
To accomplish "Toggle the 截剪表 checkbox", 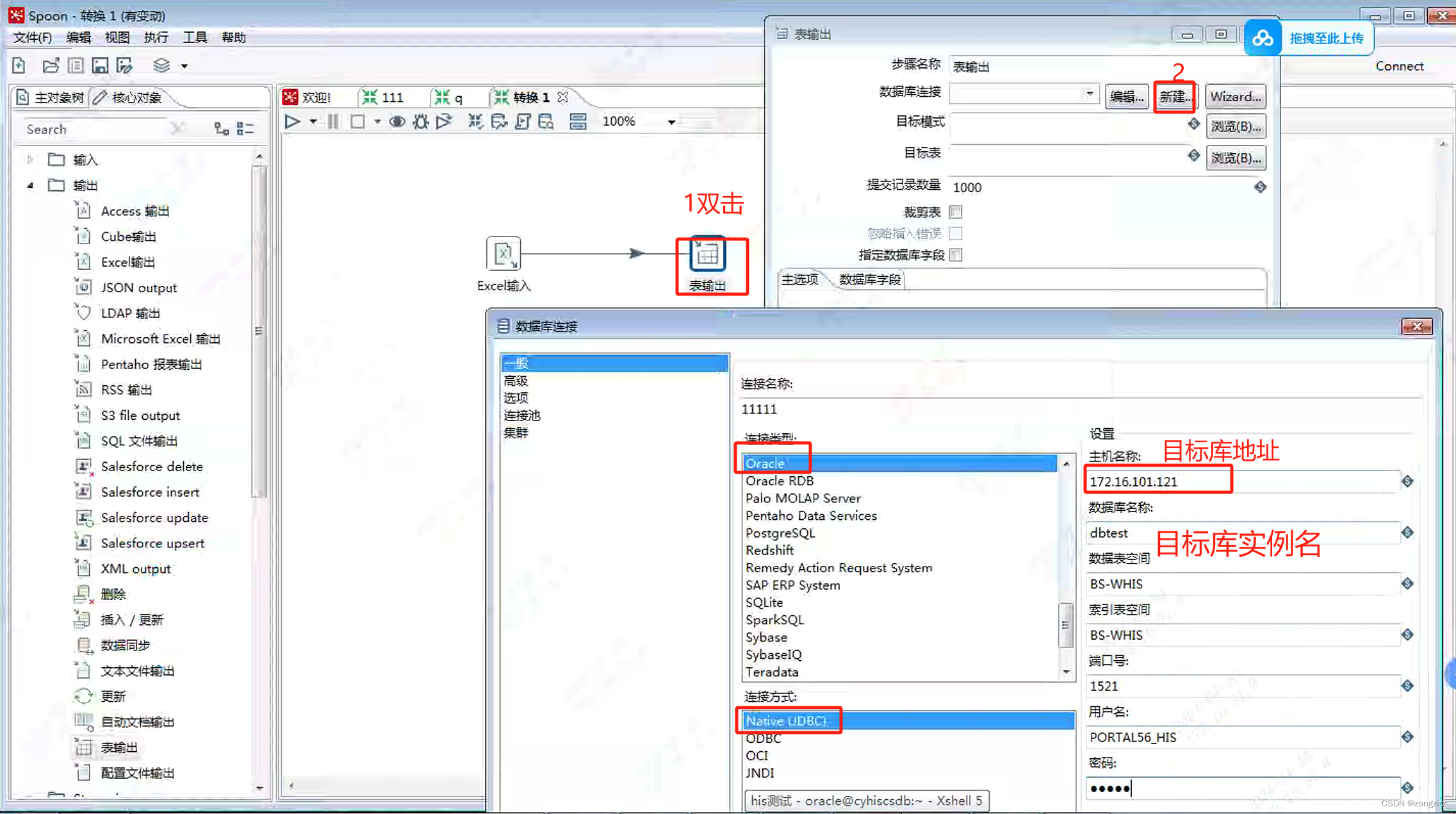I will point(955,211).
